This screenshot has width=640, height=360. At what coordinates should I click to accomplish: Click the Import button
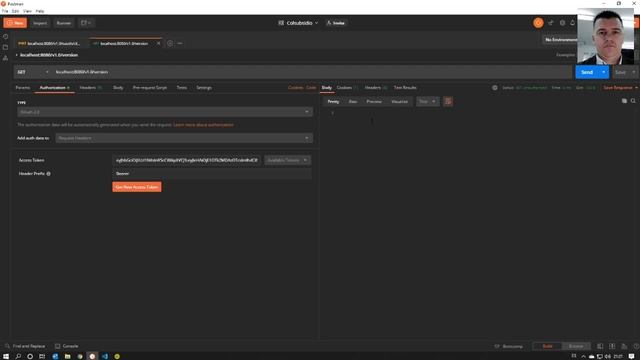(40, 23)
